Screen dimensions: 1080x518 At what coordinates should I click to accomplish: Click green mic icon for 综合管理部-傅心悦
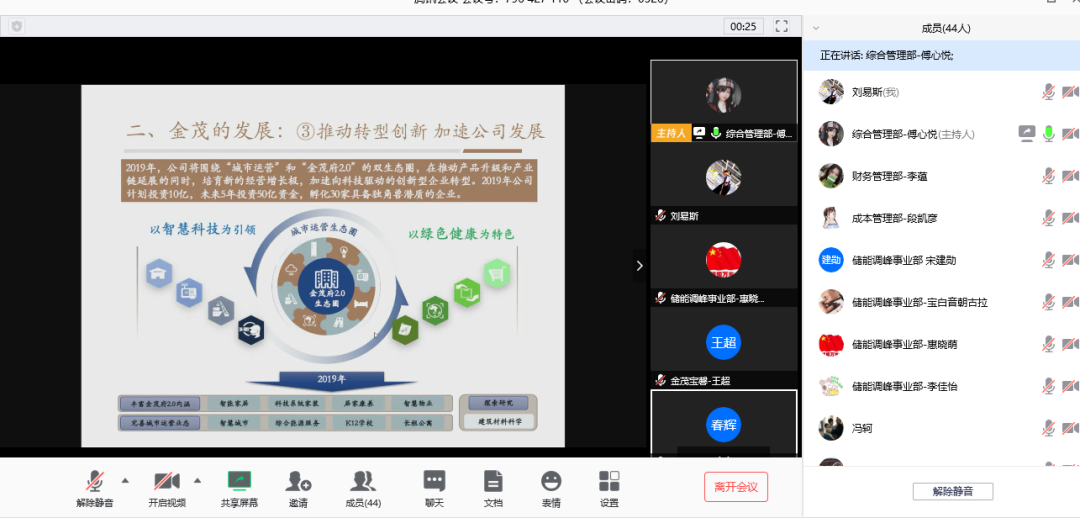[x=1048, y=134]
